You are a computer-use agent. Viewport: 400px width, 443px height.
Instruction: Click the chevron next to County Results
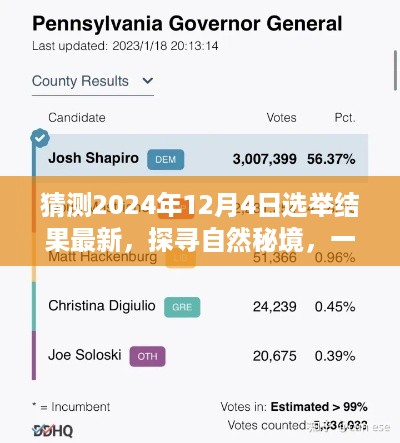(x=148, y=81)
